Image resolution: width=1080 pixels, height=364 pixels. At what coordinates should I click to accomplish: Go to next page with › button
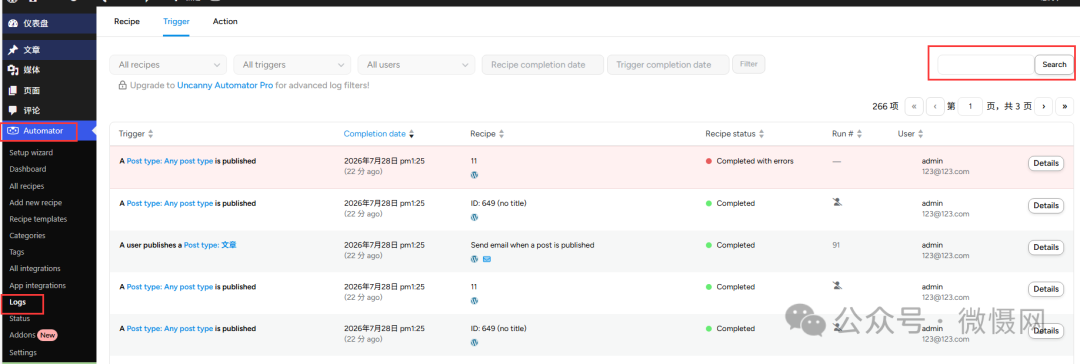[1043, 106]
